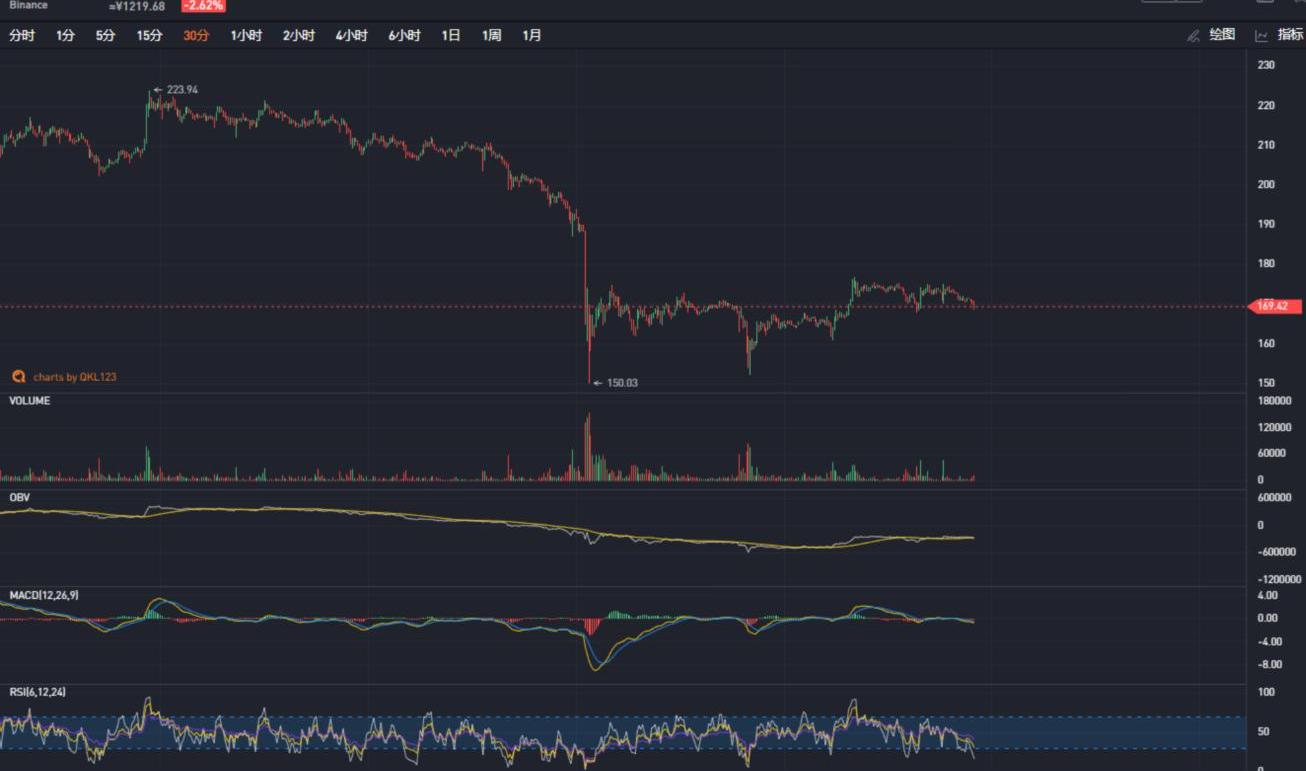Viewport: 1306px width, 771px height.
Task: Select the 1月 monthly timeframe
Action: (x=532, y=36)
